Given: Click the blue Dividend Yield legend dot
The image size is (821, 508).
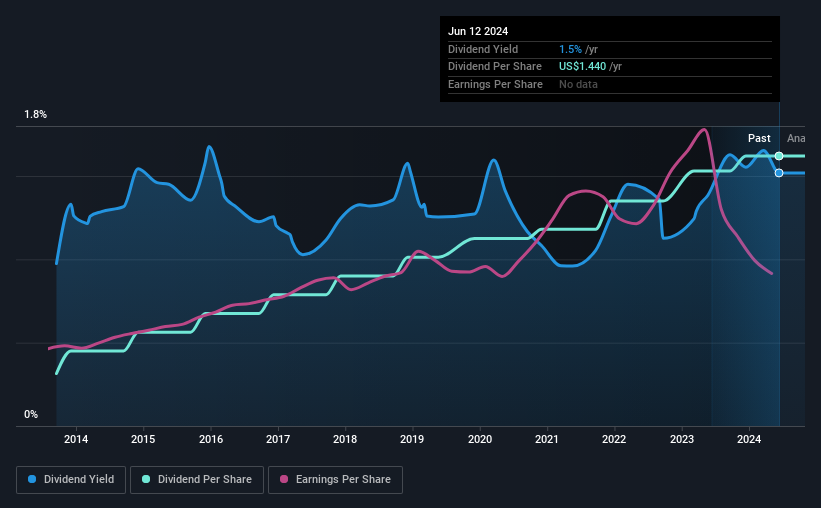Looking at the screenshot, I should (x=32, y=479).
